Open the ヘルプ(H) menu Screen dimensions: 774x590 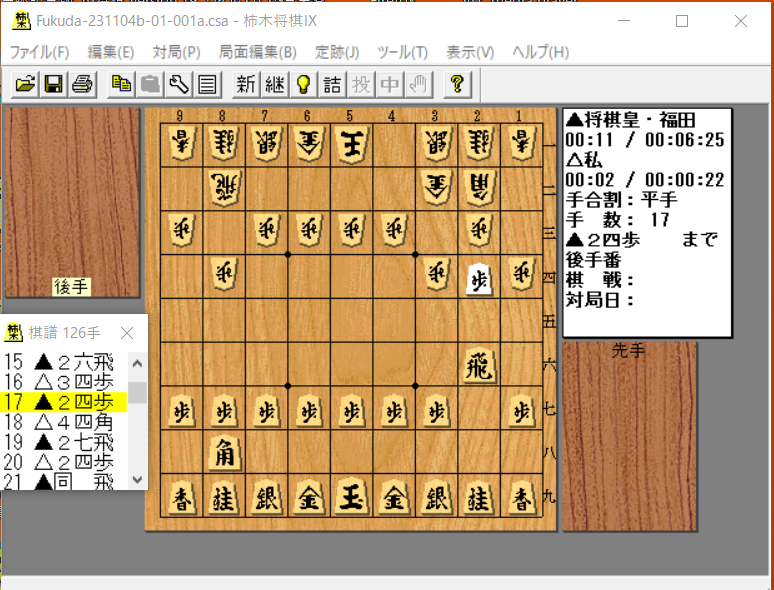point(541,52)
